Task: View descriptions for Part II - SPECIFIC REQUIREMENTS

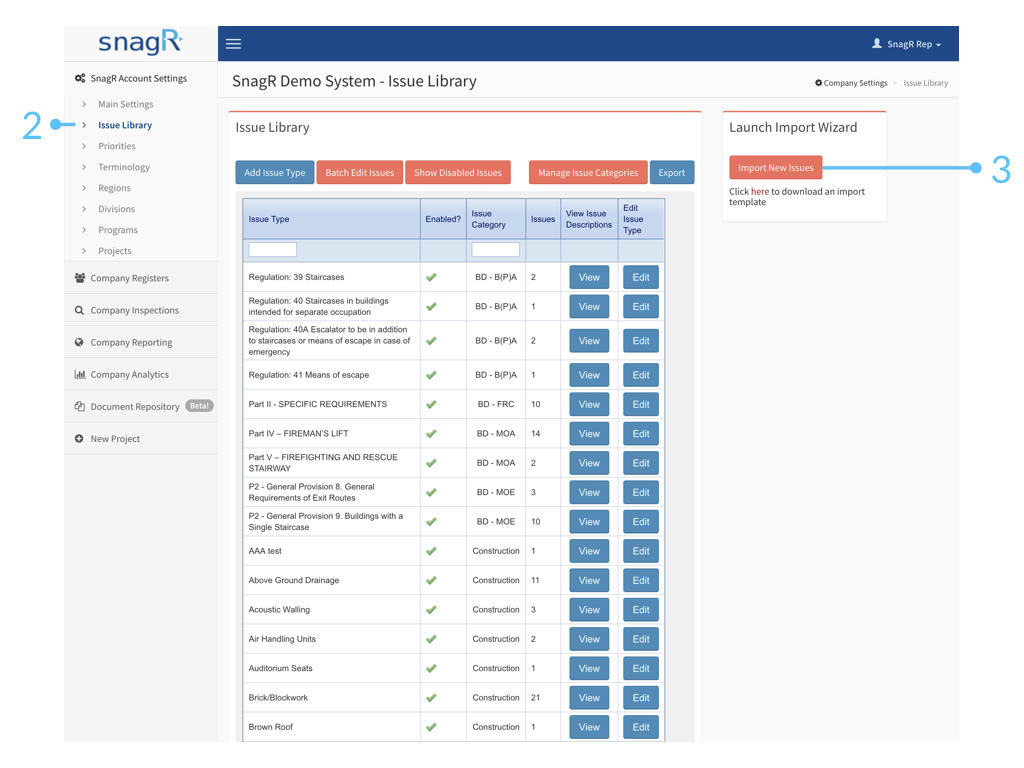Action: click(589, 404)
